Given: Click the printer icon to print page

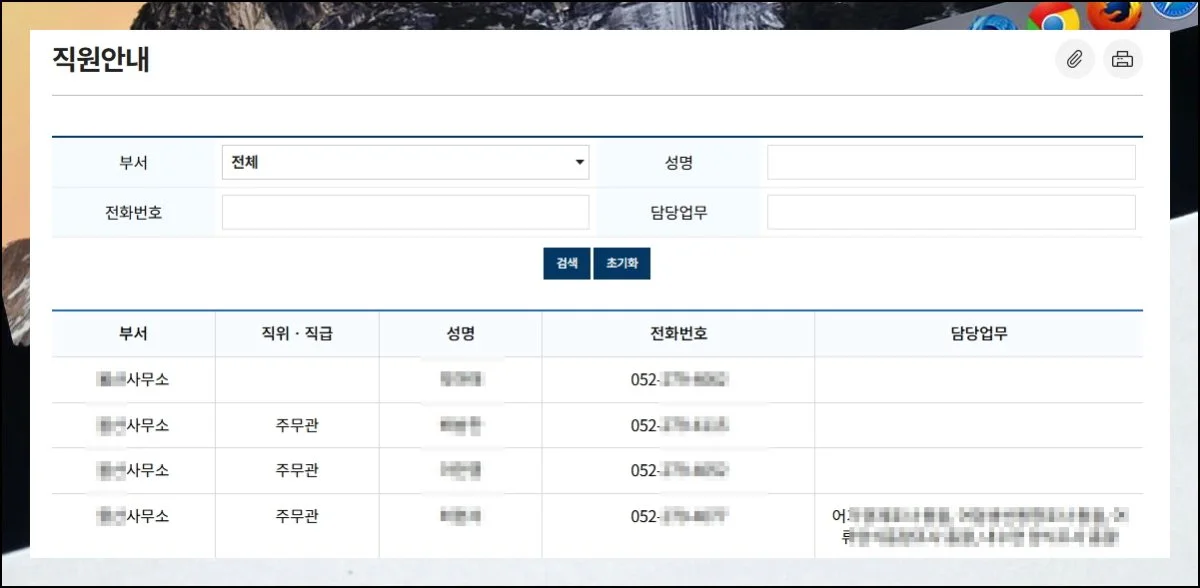Looking at the screenshot, I should (x=1122, y=60).
